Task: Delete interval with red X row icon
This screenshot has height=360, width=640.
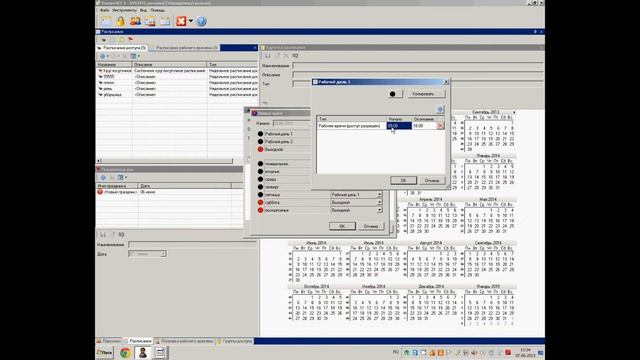Action: pyautogui.click(x=440, y=126)
